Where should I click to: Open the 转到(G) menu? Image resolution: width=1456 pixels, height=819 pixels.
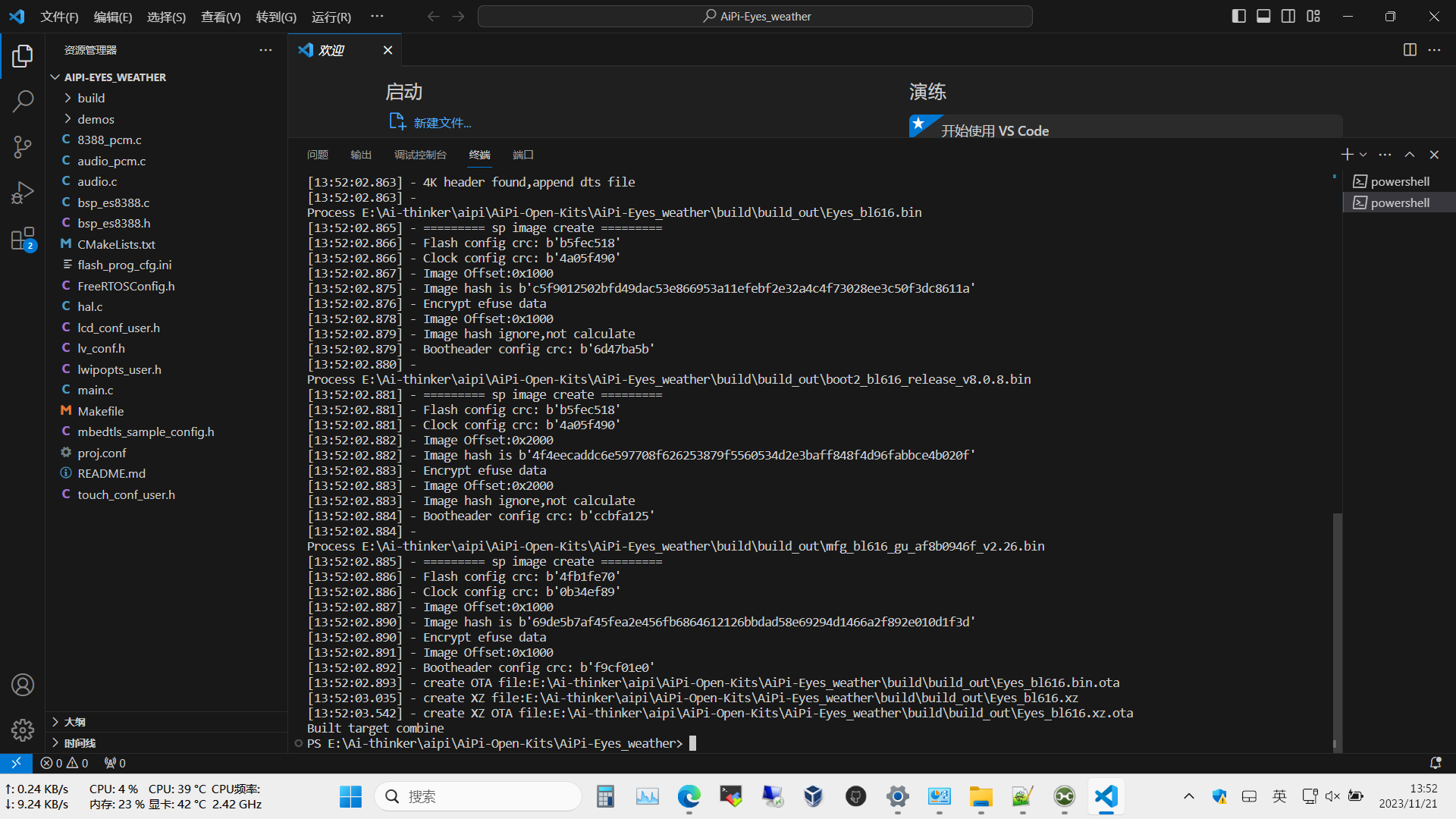[276, 17]
